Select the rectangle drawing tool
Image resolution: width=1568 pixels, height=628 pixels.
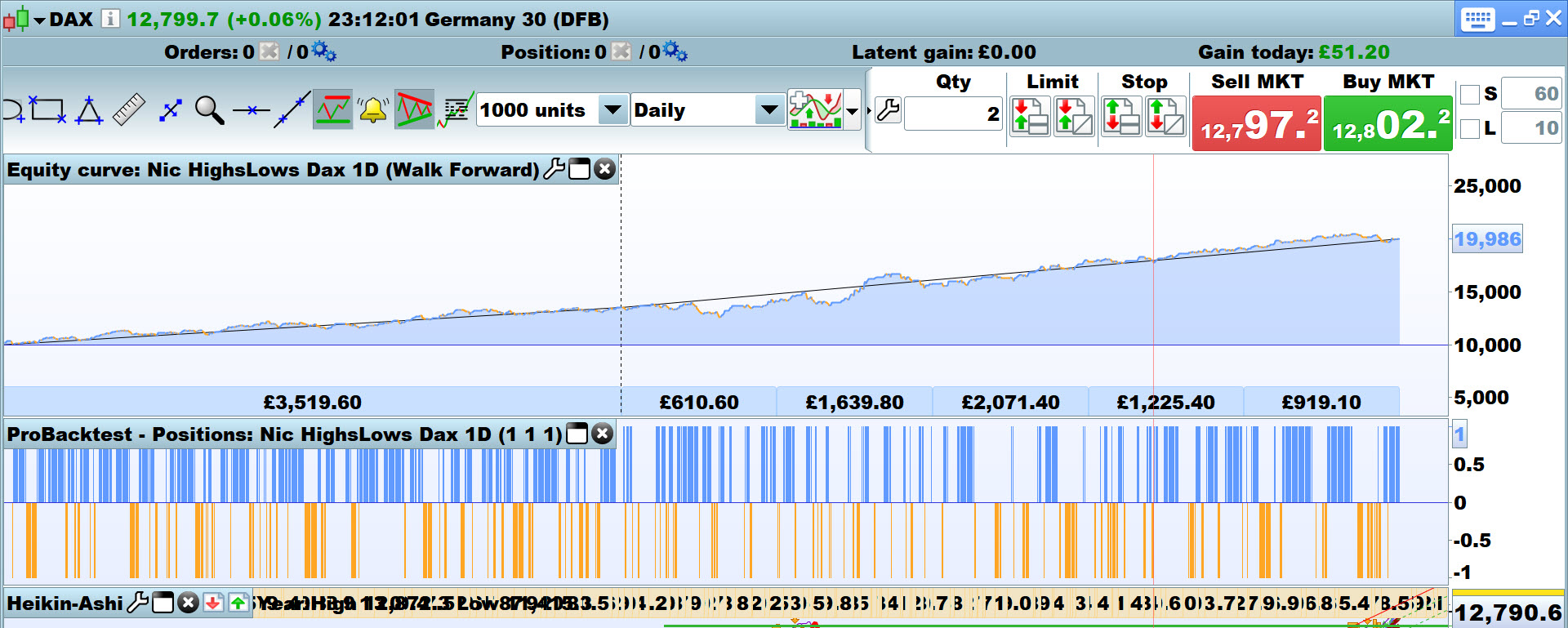coord(47,110)
